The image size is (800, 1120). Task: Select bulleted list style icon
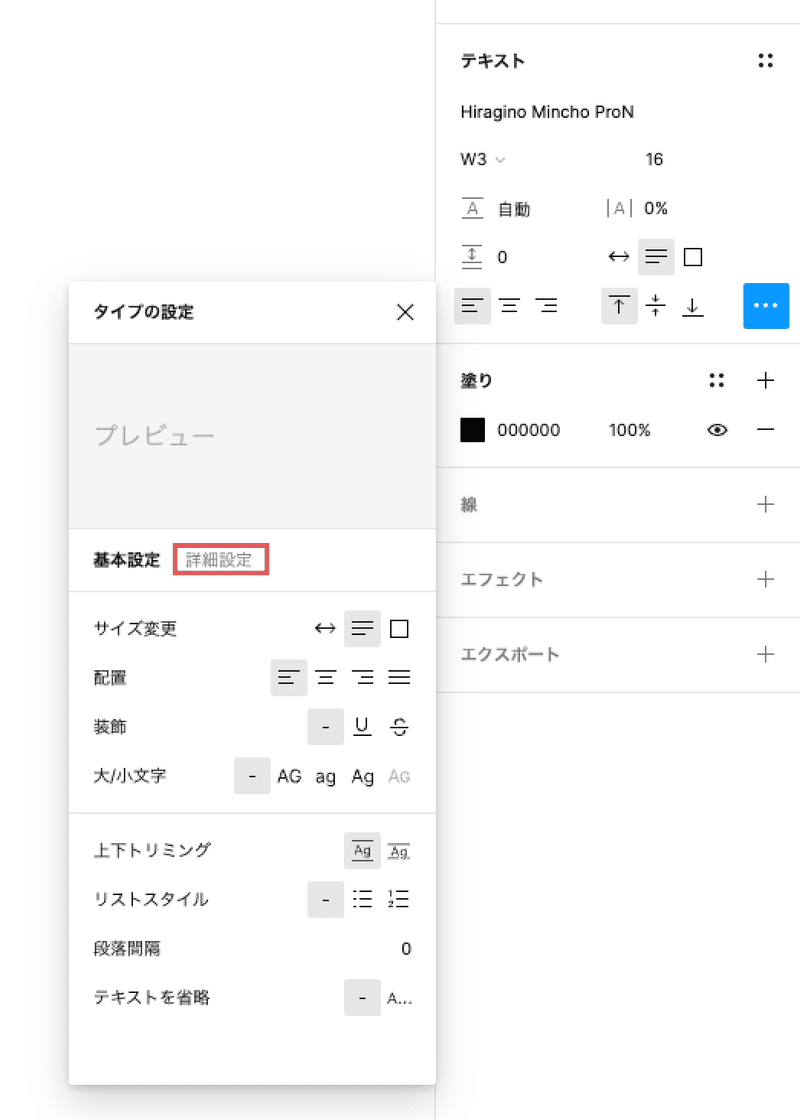[x=362, y=899]
